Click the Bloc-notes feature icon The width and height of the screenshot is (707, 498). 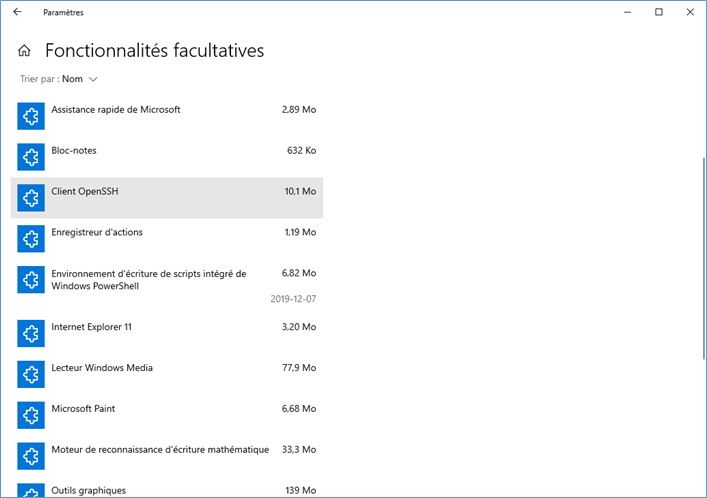coord(32,157)
